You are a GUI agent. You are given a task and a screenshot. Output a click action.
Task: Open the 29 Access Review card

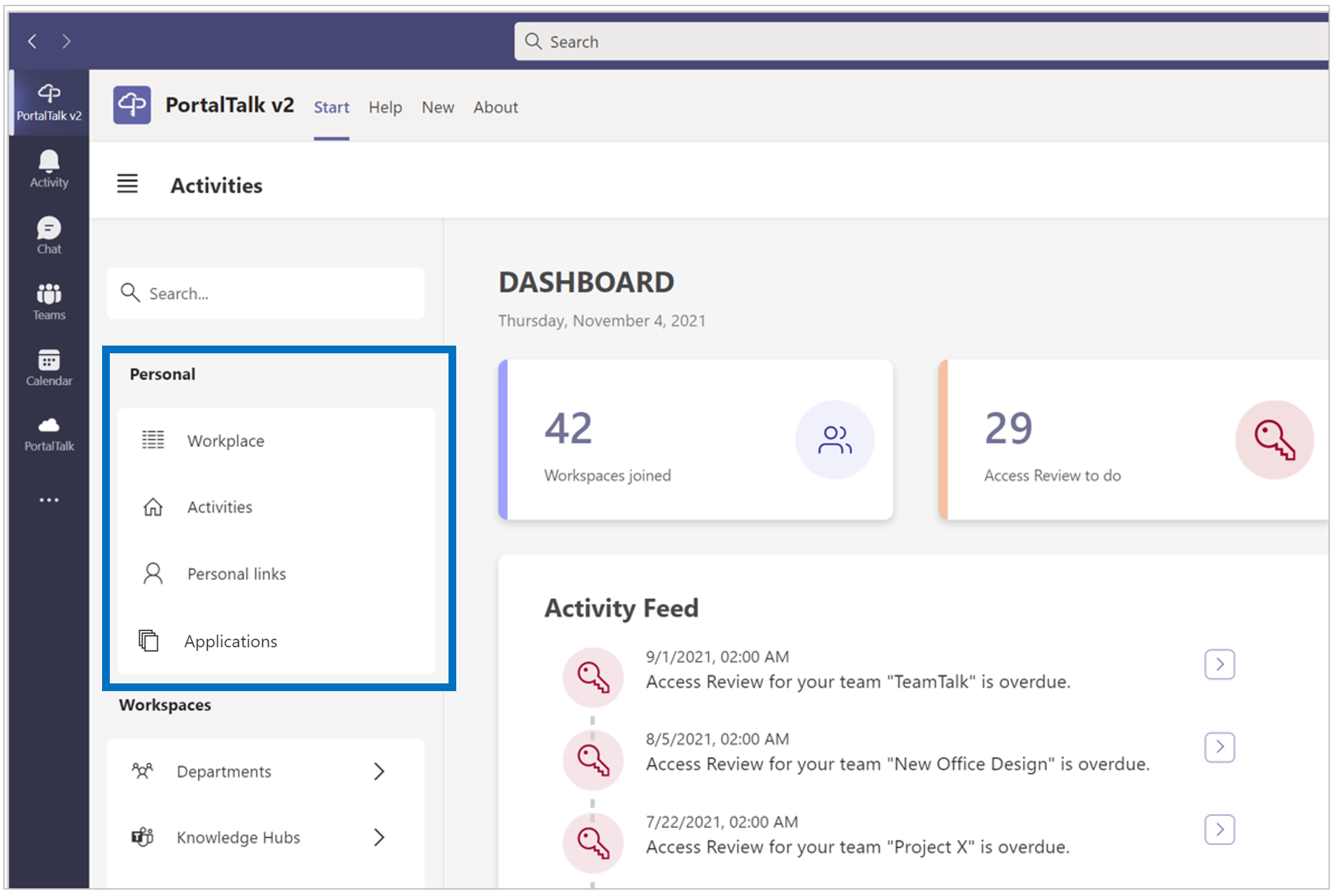pos(1134,440)
